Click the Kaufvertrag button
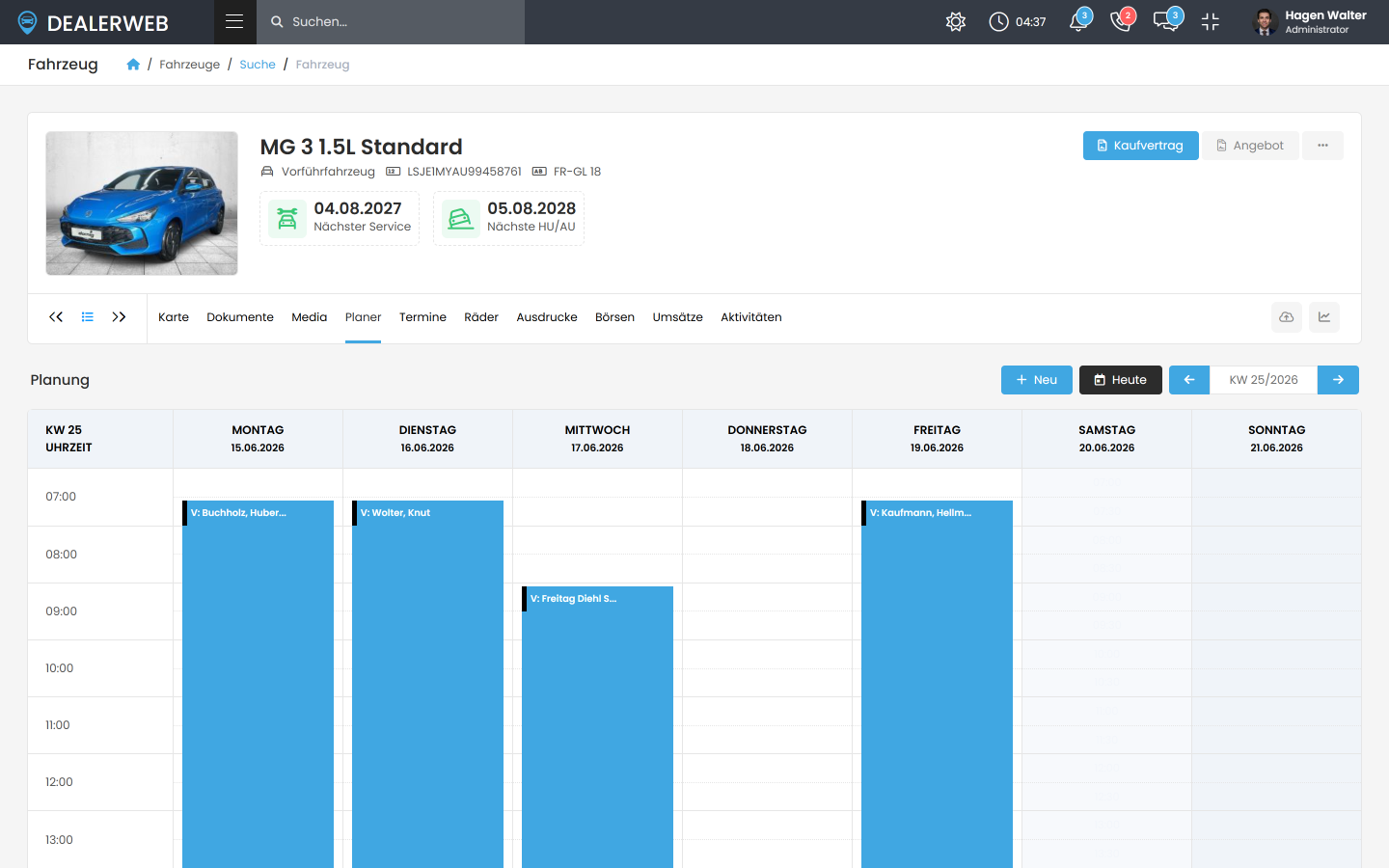 1141,146
